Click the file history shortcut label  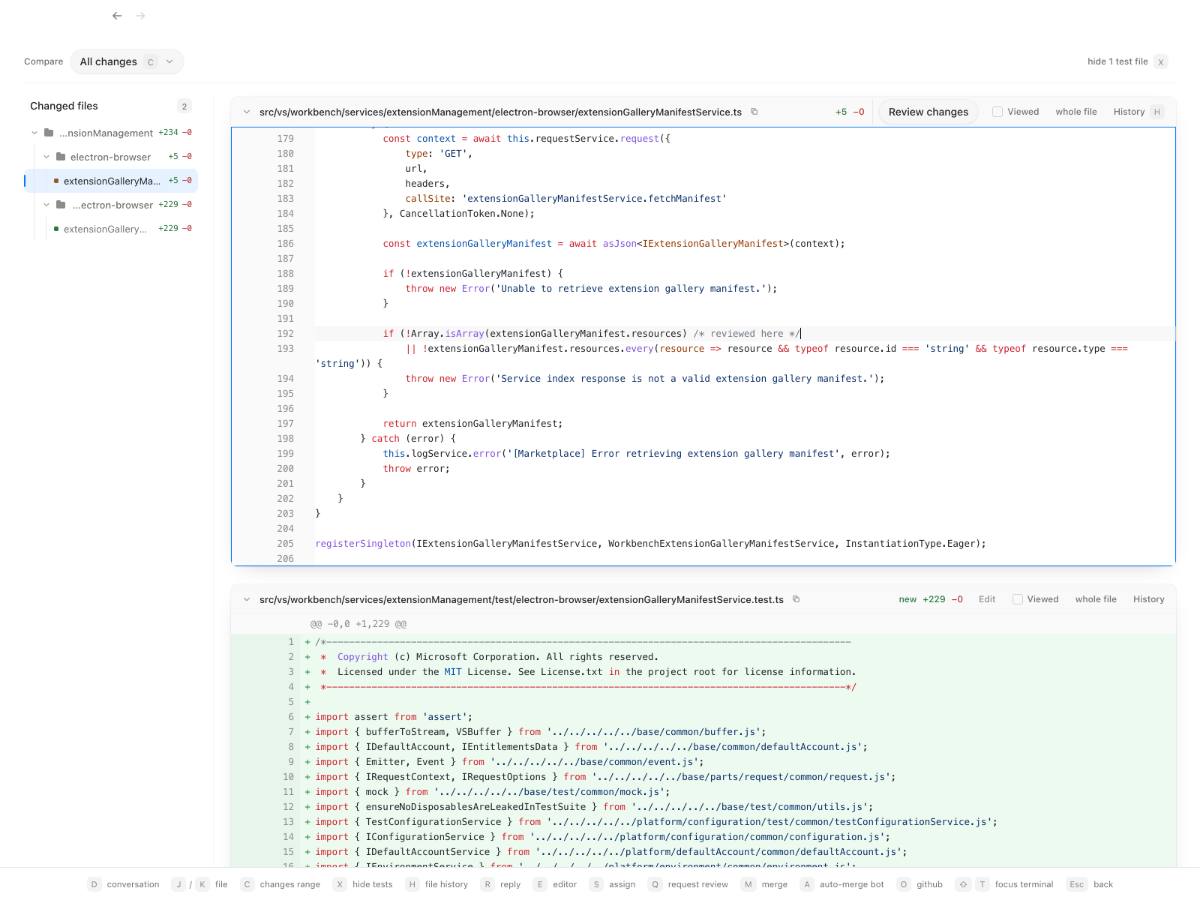(446, 884)
